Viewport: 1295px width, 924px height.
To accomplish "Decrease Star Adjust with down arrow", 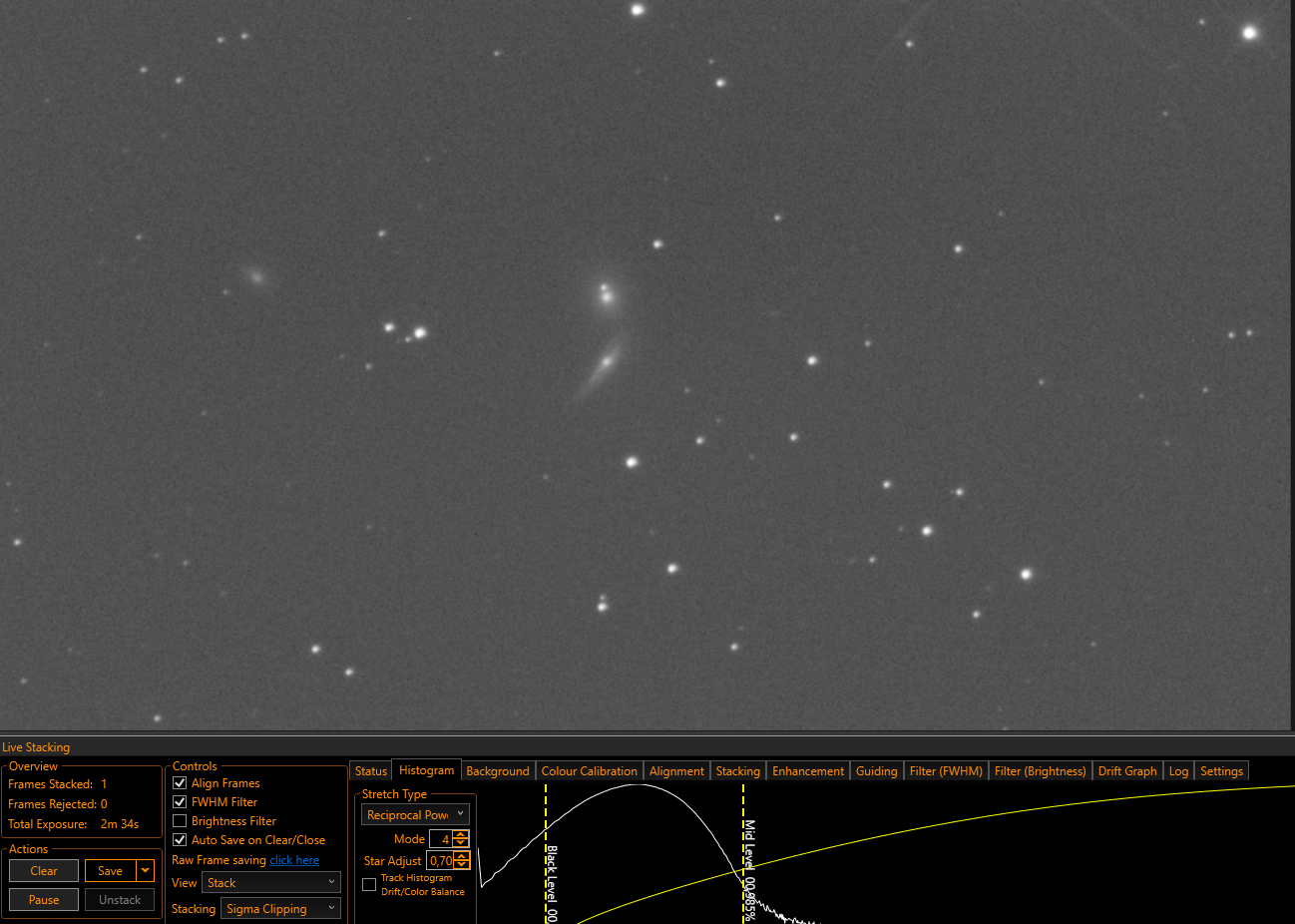I will point(461,865).
